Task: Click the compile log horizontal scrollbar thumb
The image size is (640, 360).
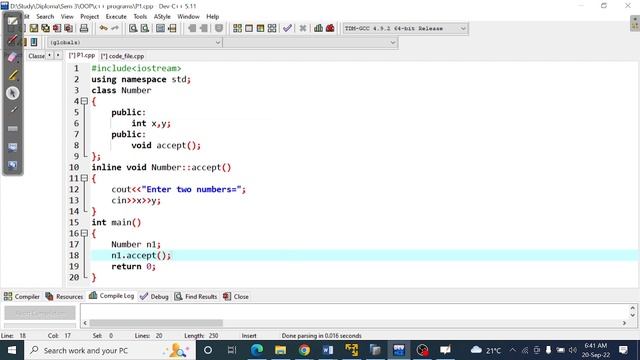Action: 156,323
